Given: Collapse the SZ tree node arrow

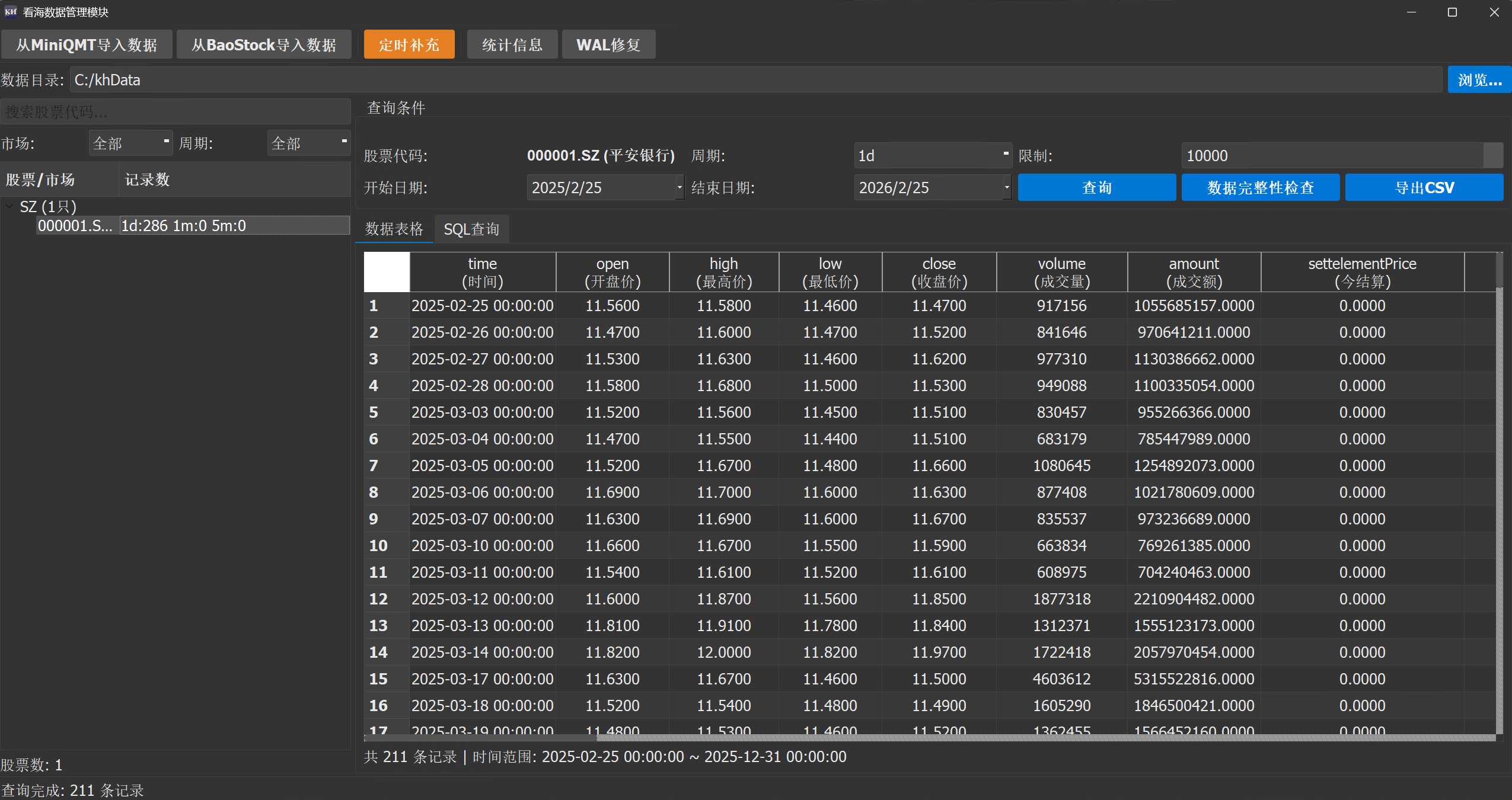Looking at the screenshot, I should (9, 207).
